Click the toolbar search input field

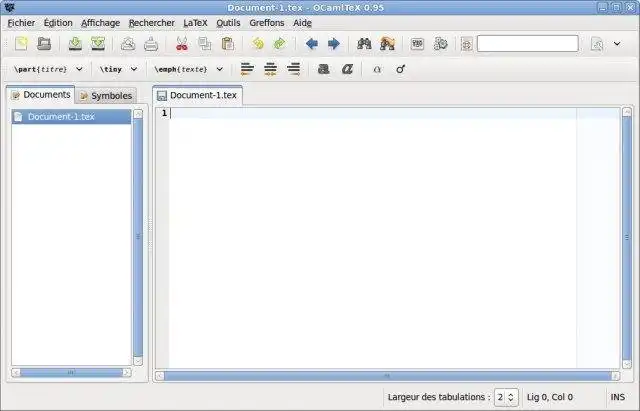tap(528, 44)
